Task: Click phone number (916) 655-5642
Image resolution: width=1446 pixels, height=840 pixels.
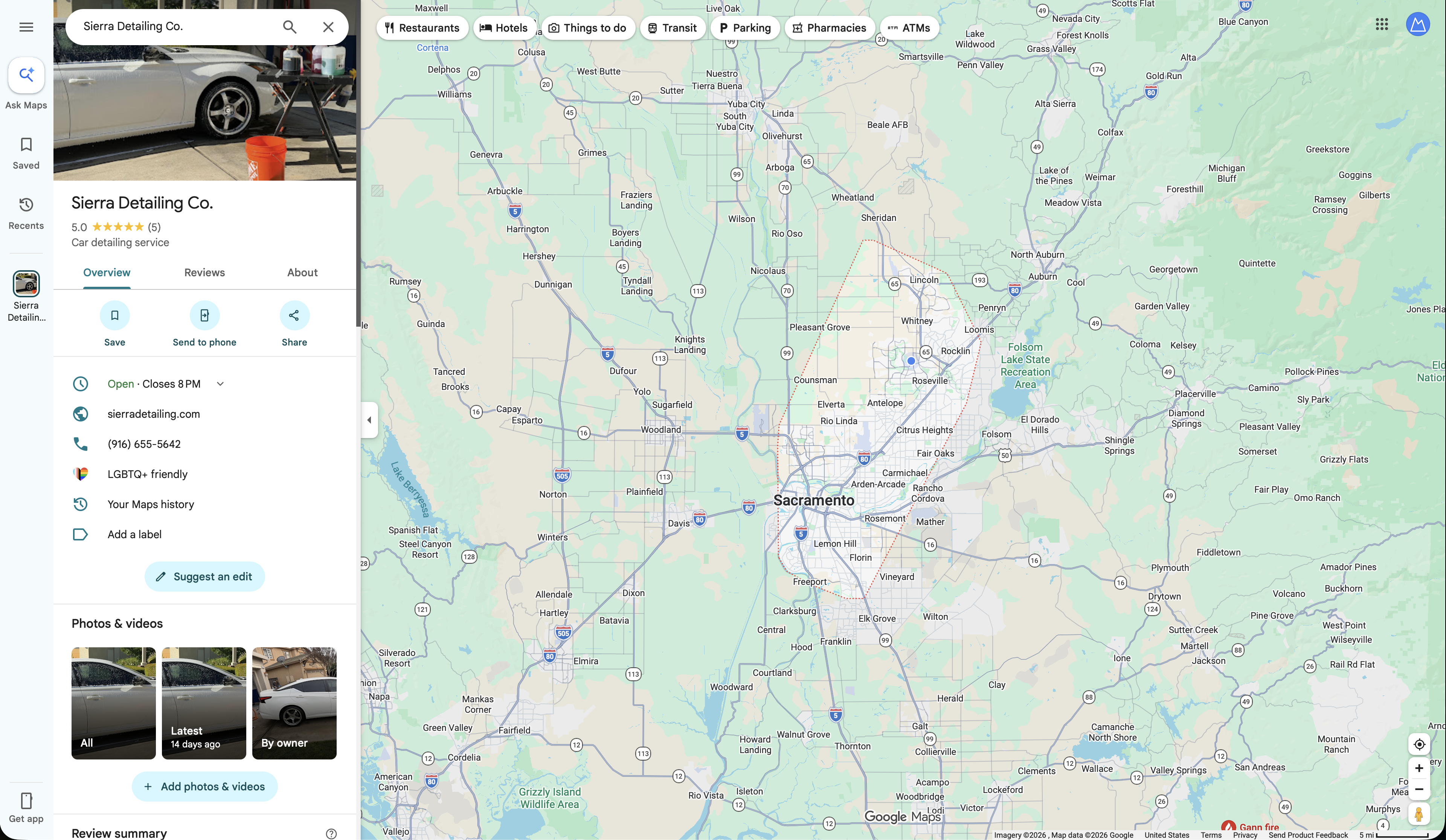Action: (144, 444)
